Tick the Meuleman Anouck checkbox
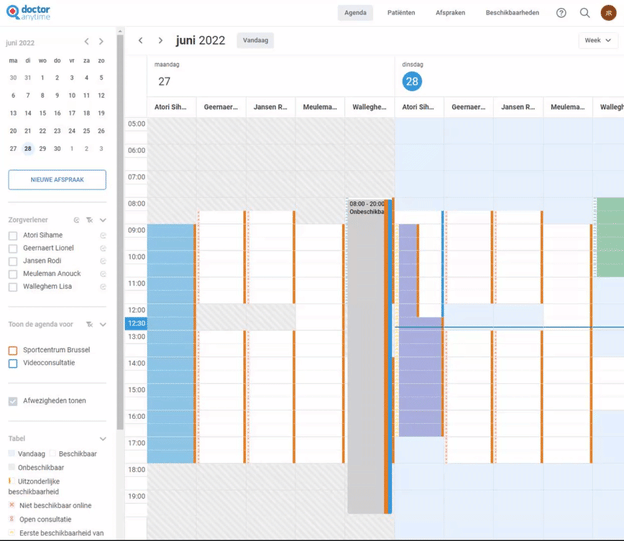The height and width of the screenshot is (541, 624). coord(13,274)
